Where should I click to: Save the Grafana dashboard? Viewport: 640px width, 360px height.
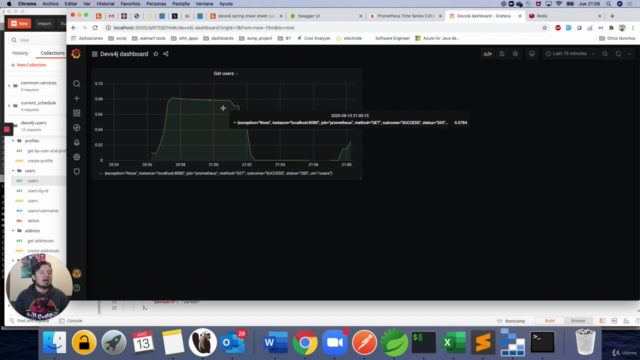502,54
